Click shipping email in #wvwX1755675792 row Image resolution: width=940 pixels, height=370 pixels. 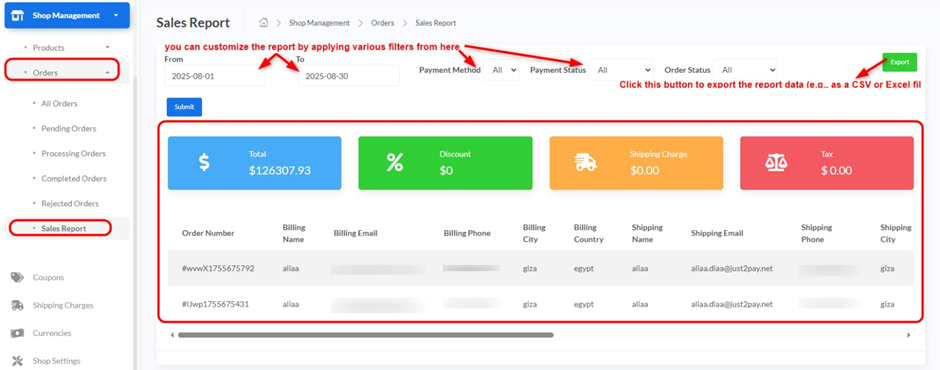pos(731,268)
